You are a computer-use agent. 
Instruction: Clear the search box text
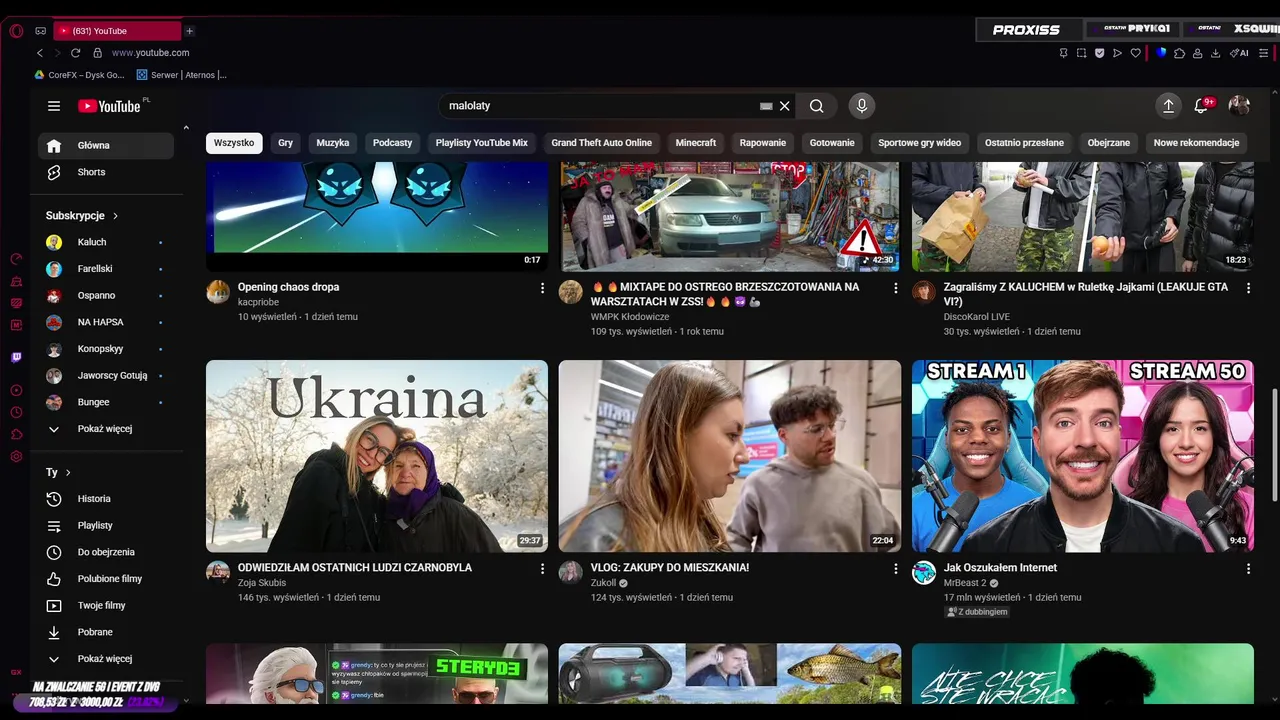click(785, 106)
